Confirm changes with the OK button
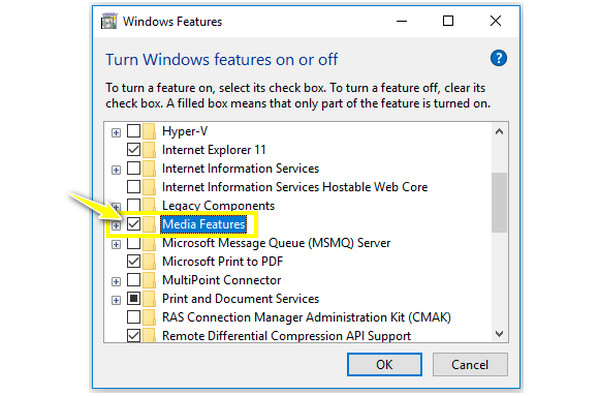Image resolution: width=600 pixels, height=396 pixels. [384, 365]
